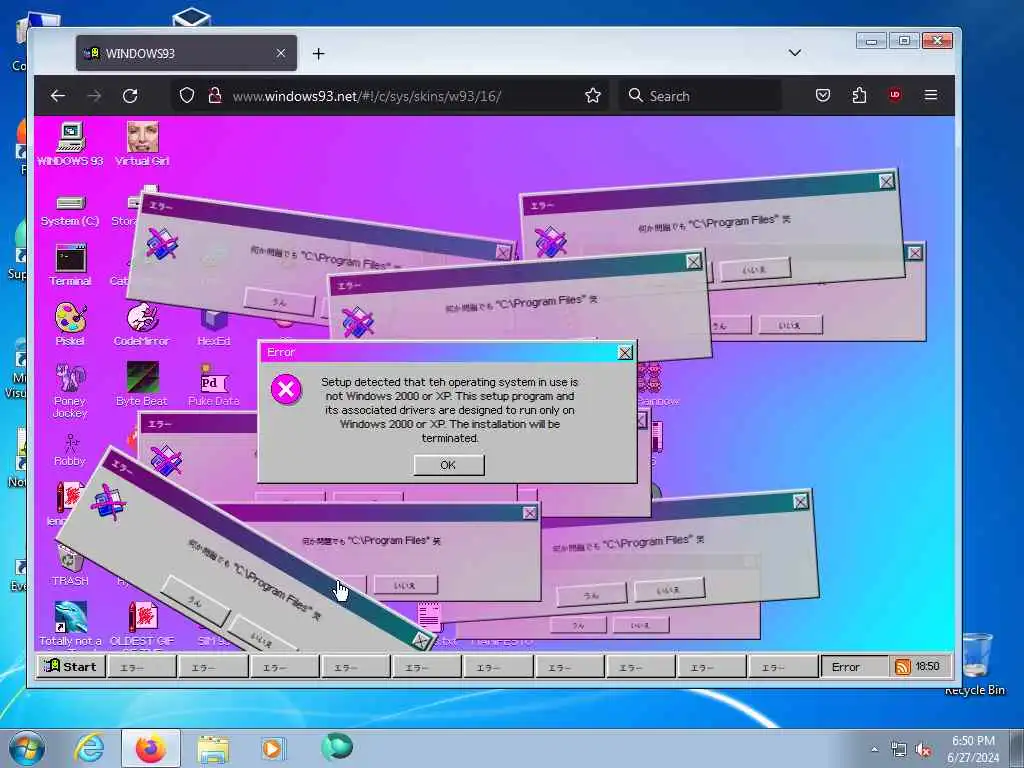
Task: Open the Totally not a virus dolphin icon
Action: click(x=70, y=624)
